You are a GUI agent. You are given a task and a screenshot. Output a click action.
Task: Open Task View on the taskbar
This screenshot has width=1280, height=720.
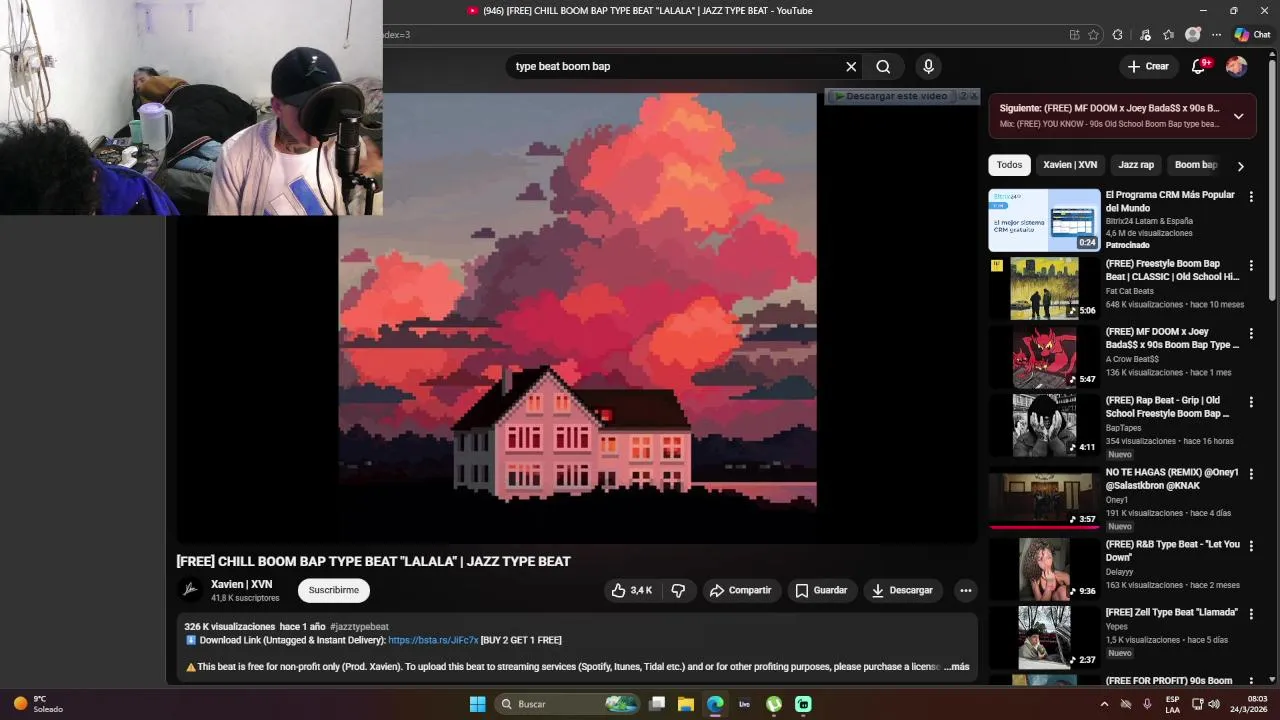coord(657,704)
